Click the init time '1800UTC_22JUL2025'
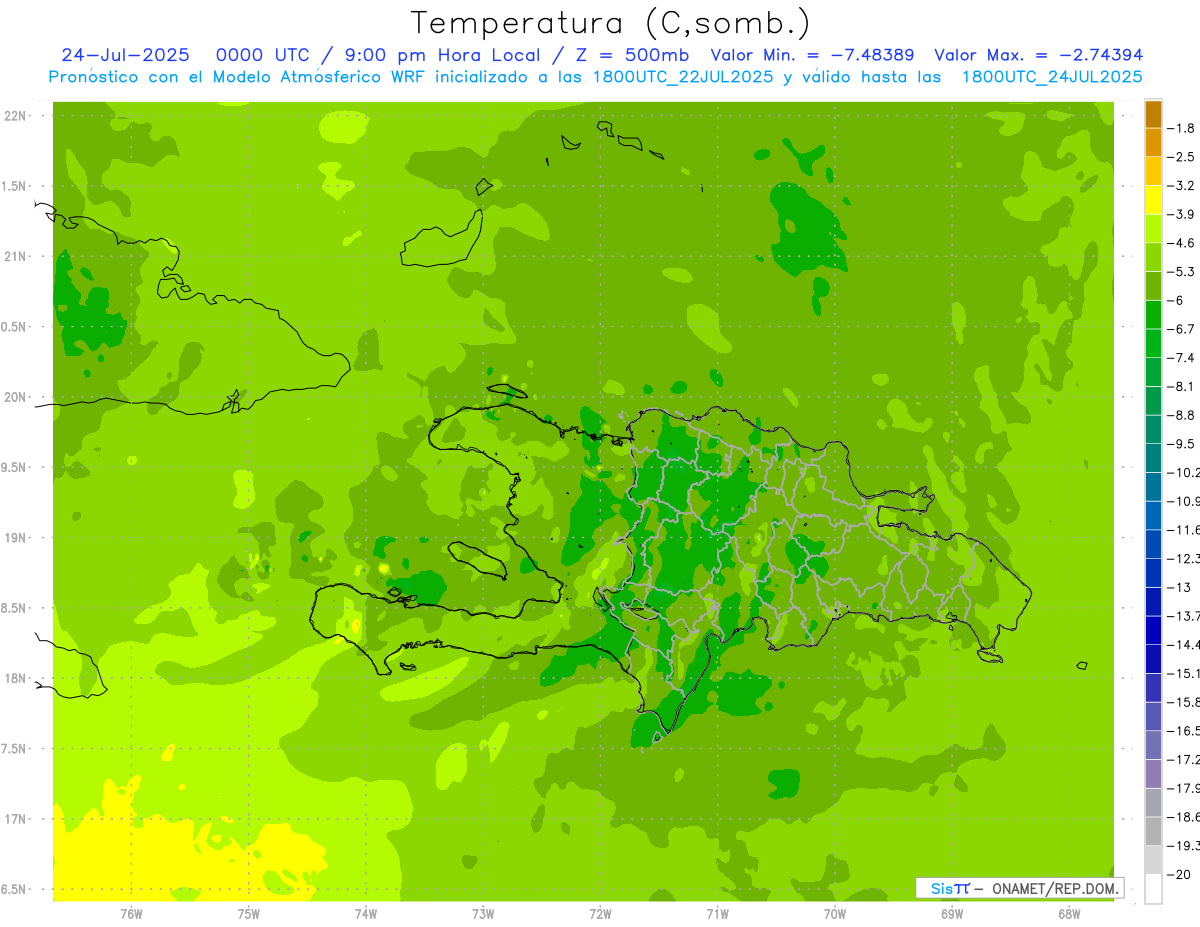Screen dimensions: 1200x927 pos(679,77)
